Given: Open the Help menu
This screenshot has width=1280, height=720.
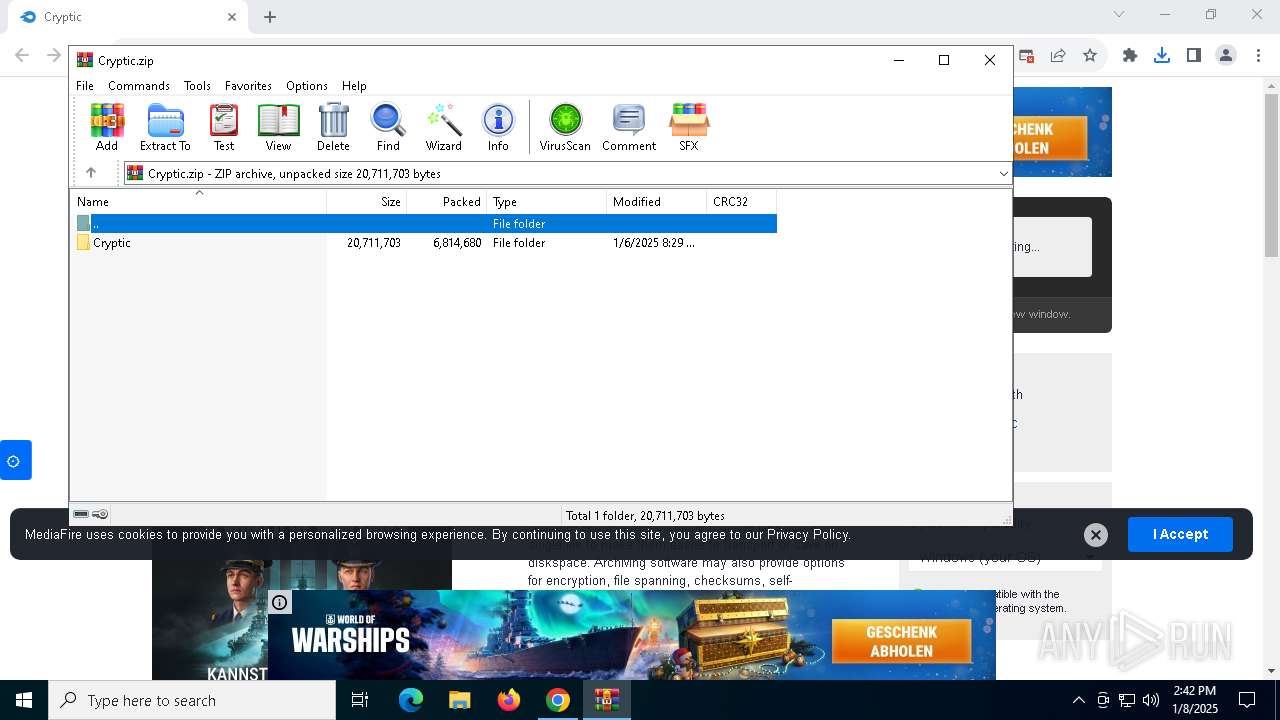Looking at the screenshot, I should [354, 86].
